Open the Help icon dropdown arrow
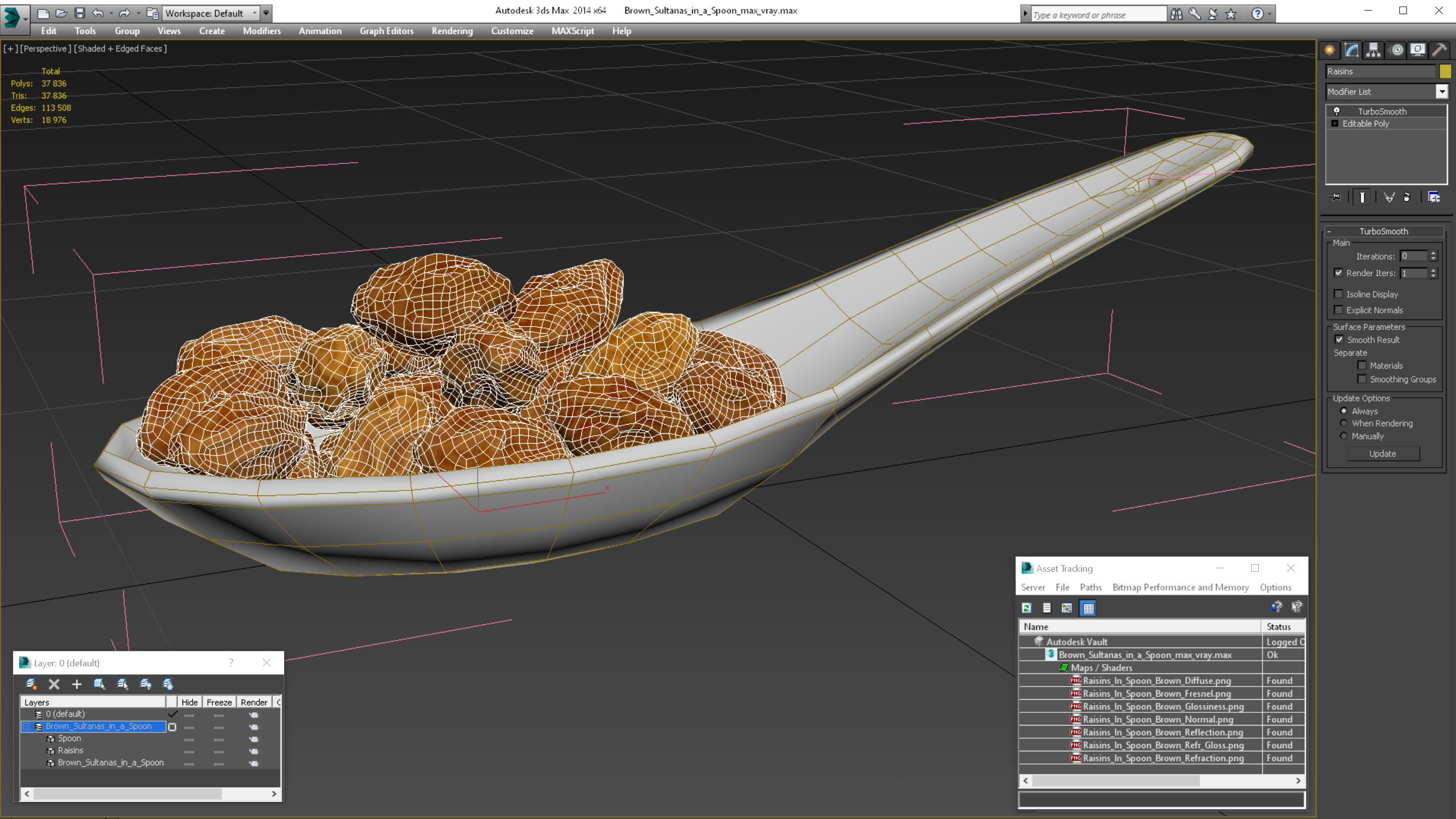 coord(1270,14)
